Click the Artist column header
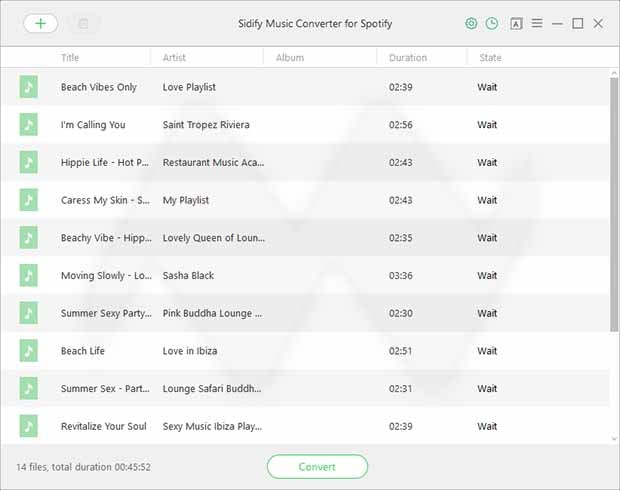 point(174,58)
